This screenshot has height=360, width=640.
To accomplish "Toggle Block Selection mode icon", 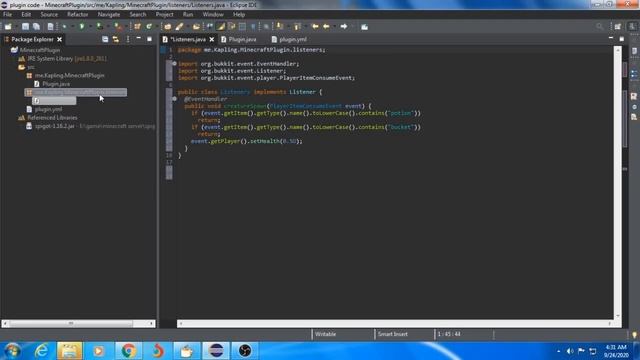I will click(x=242, y=27).
